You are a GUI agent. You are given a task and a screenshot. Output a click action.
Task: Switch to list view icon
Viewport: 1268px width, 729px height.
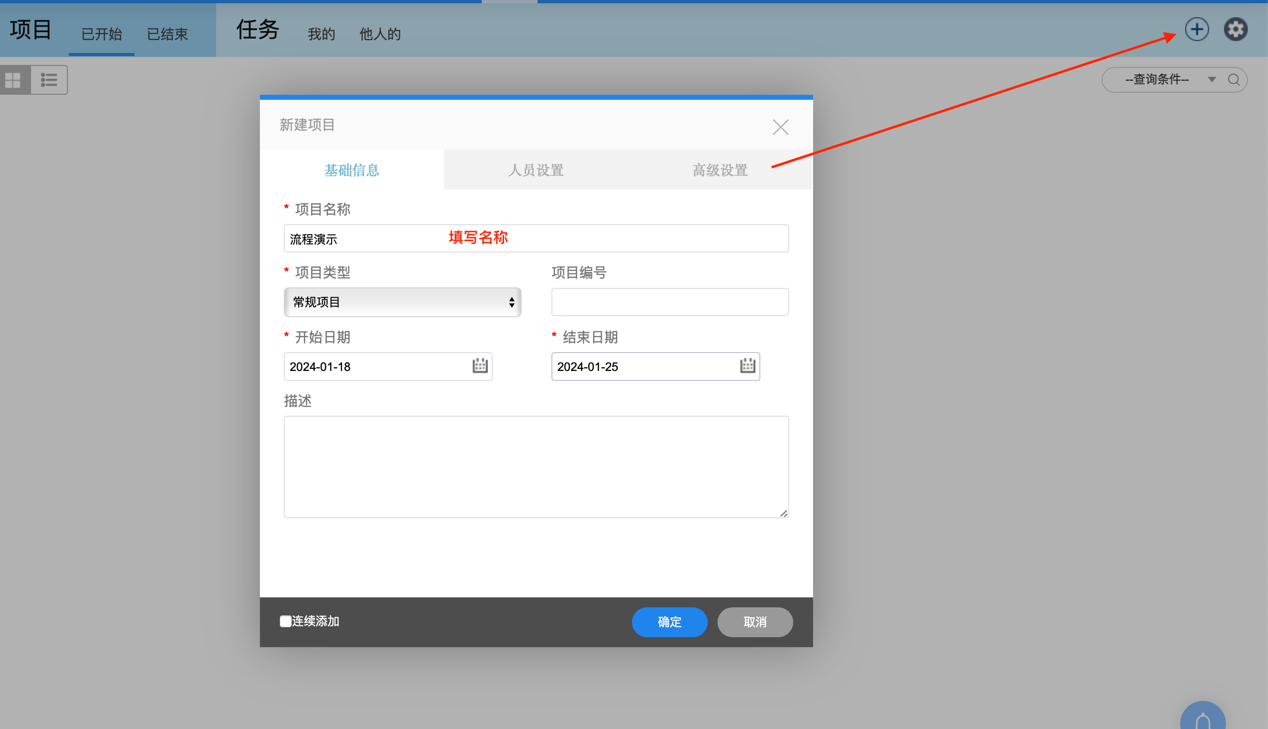point(48,79)
